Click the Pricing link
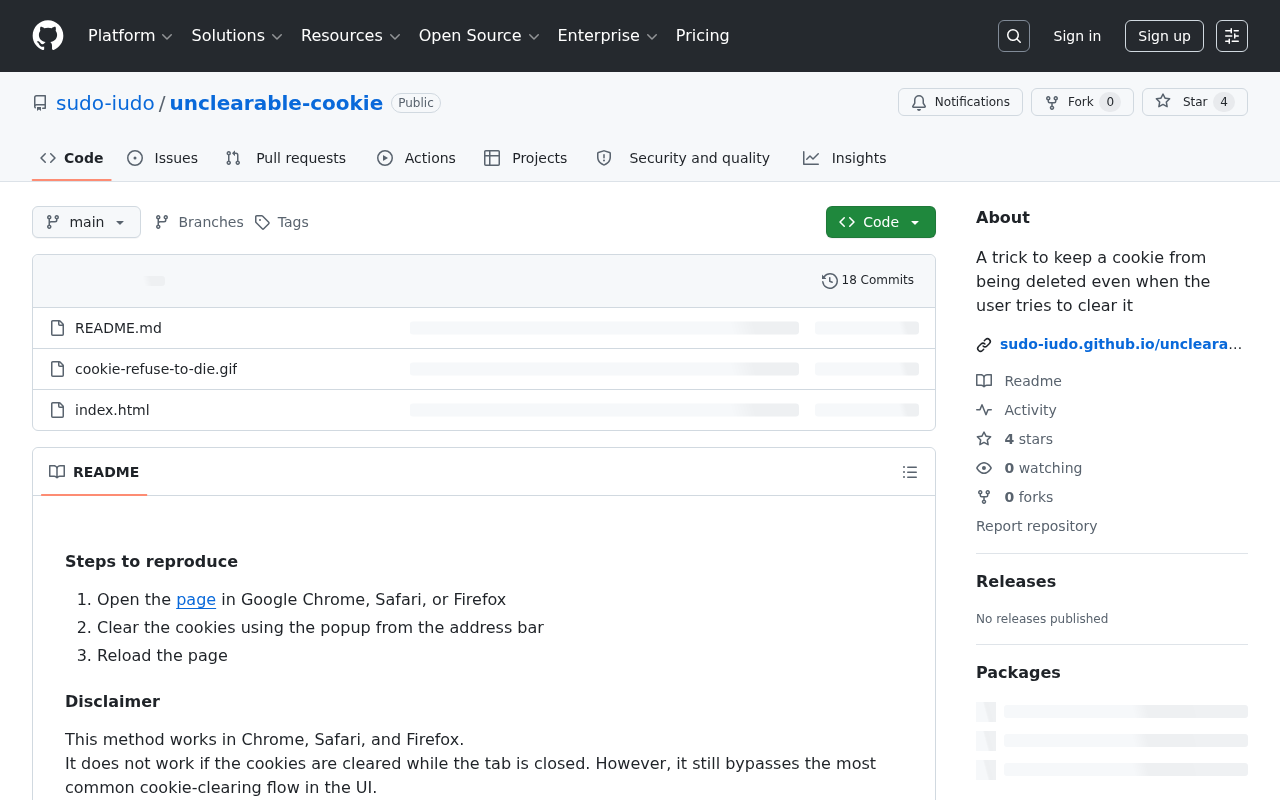Viewport: 1280px width, 800px height. [x=703, y=36]
